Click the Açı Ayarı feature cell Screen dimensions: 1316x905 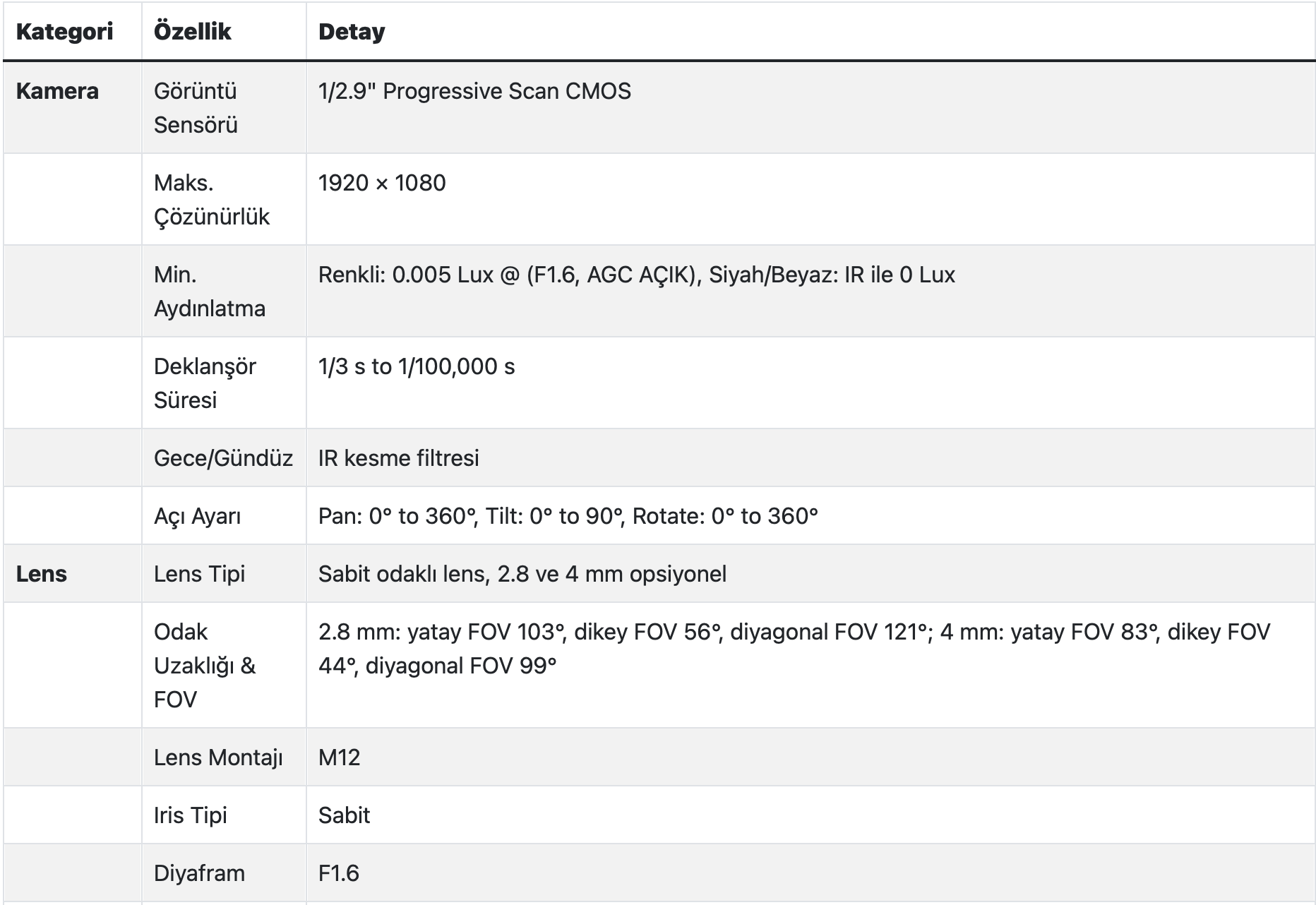197,516
